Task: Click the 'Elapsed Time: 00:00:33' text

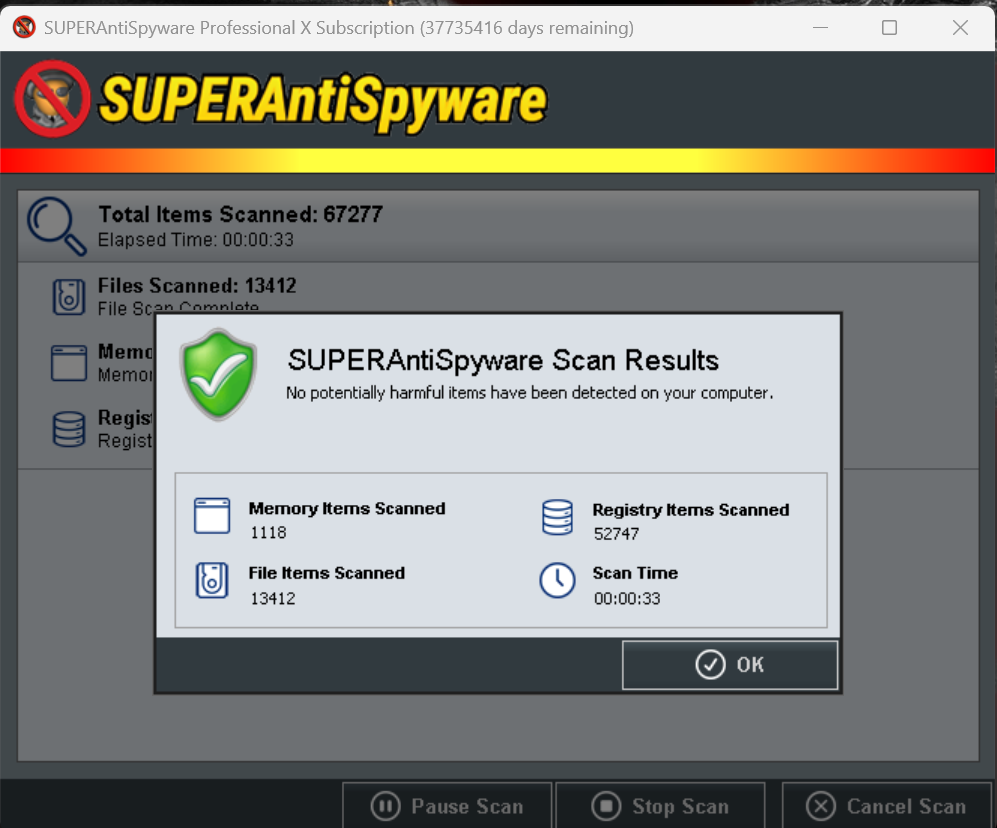Action: tap(196, 240)
